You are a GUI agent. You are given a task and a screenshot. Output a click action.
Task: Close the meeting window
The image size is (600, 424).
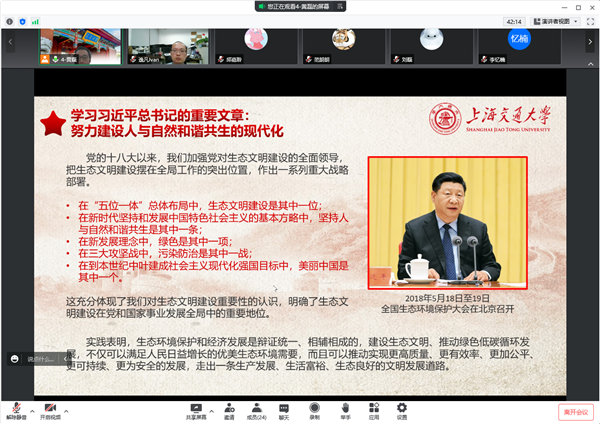[x=592, y=7]
